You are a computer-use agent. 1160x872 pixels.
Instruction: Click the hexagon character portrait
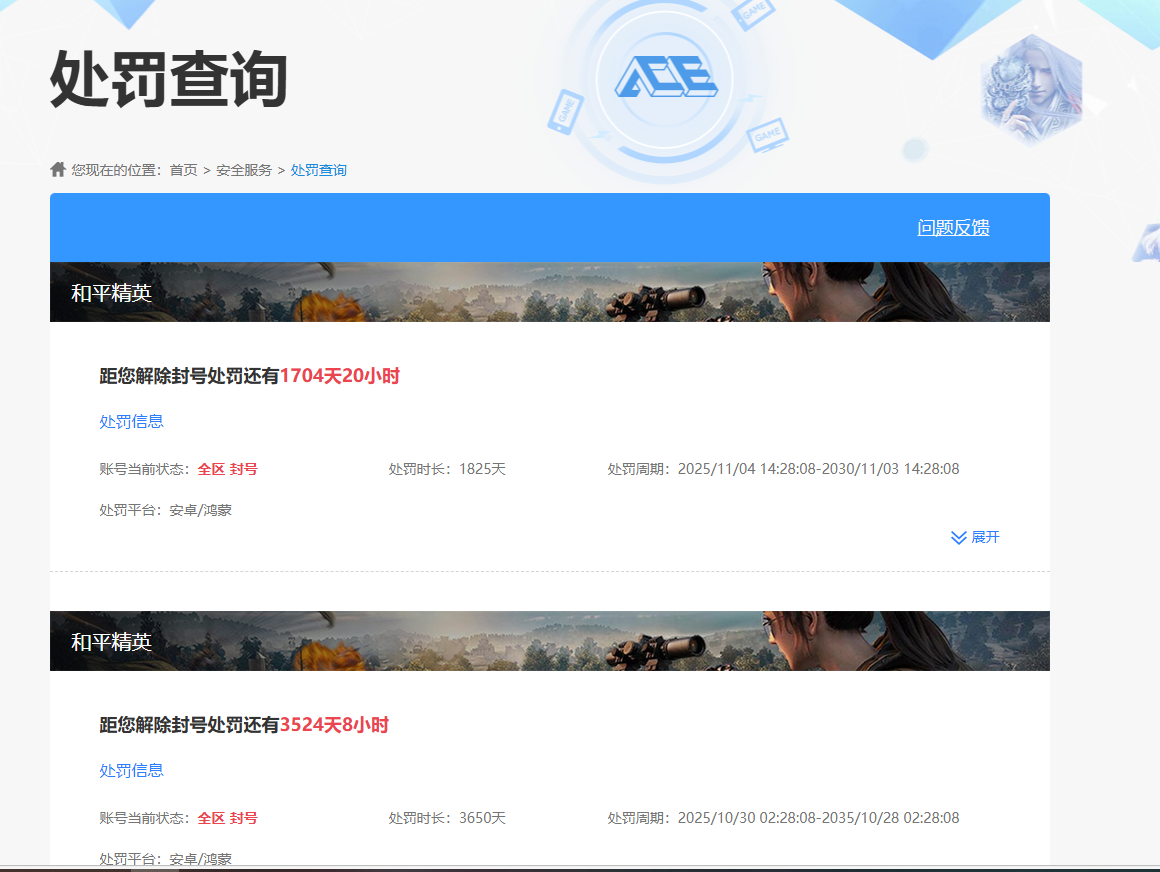1031,89
